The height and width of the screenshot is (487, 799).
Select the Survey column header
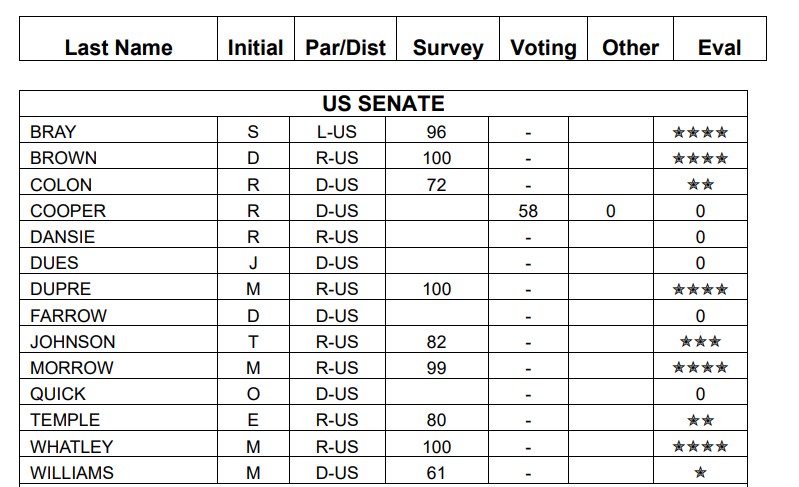coord(447,47)
